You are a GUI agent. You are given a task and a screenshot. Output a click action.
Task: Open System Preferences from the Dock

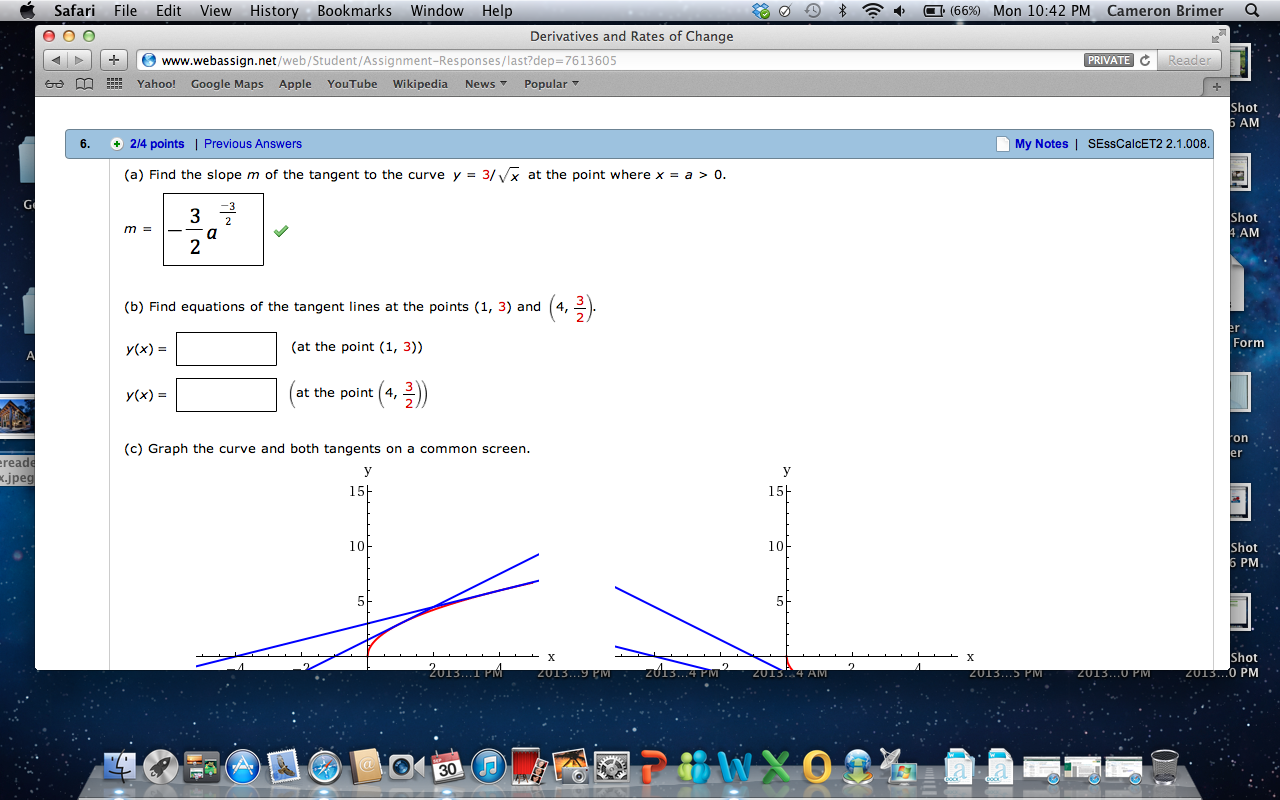point(611,768)
